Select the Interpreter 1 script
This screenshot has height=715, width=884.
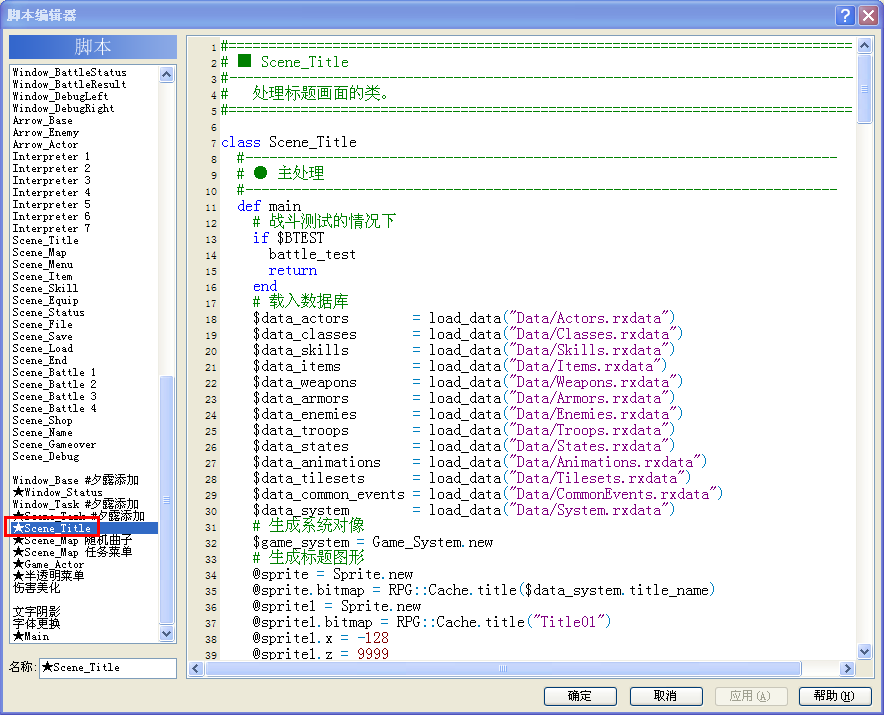[51, 156]
